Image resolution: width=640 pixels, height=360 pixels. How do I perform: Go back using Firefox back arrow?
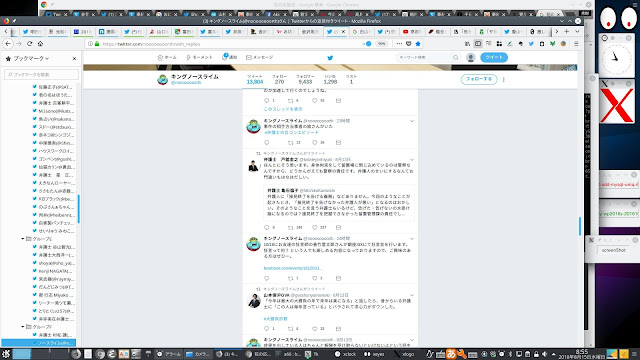click(x=8, y=44)
